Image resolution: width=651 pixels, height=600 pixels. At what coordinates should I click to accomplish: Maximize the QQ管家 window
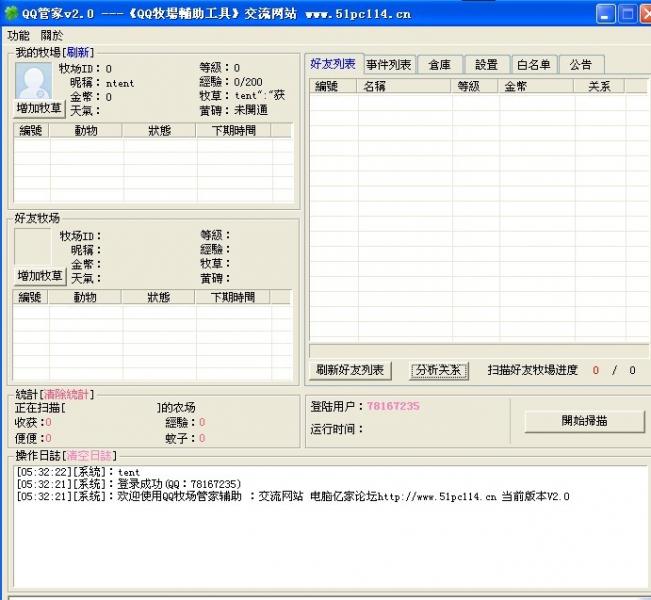[627, 15]
